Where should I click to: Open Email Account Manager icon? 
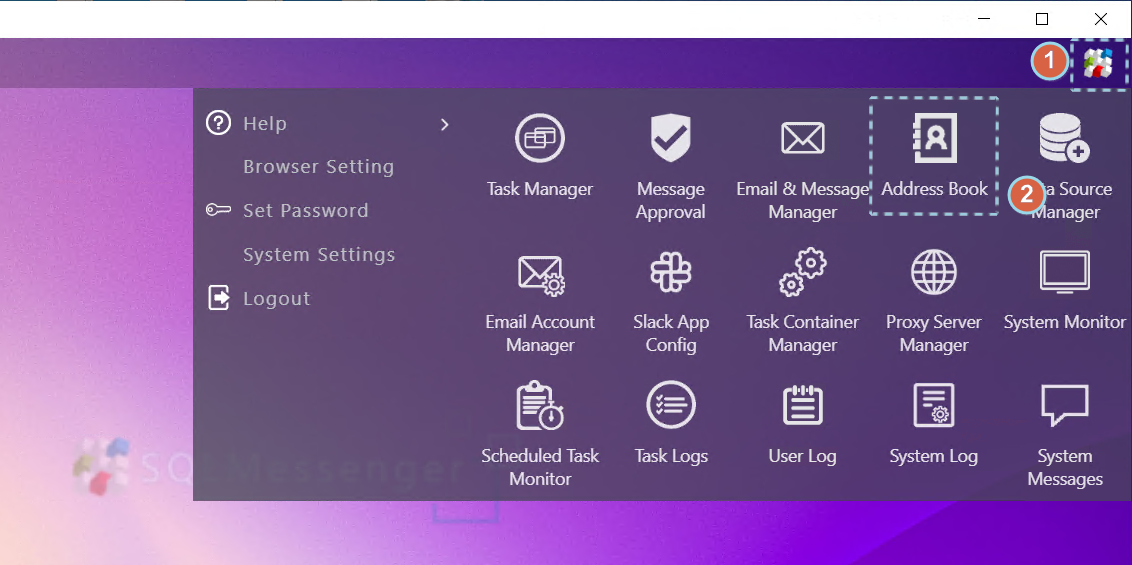541,274
